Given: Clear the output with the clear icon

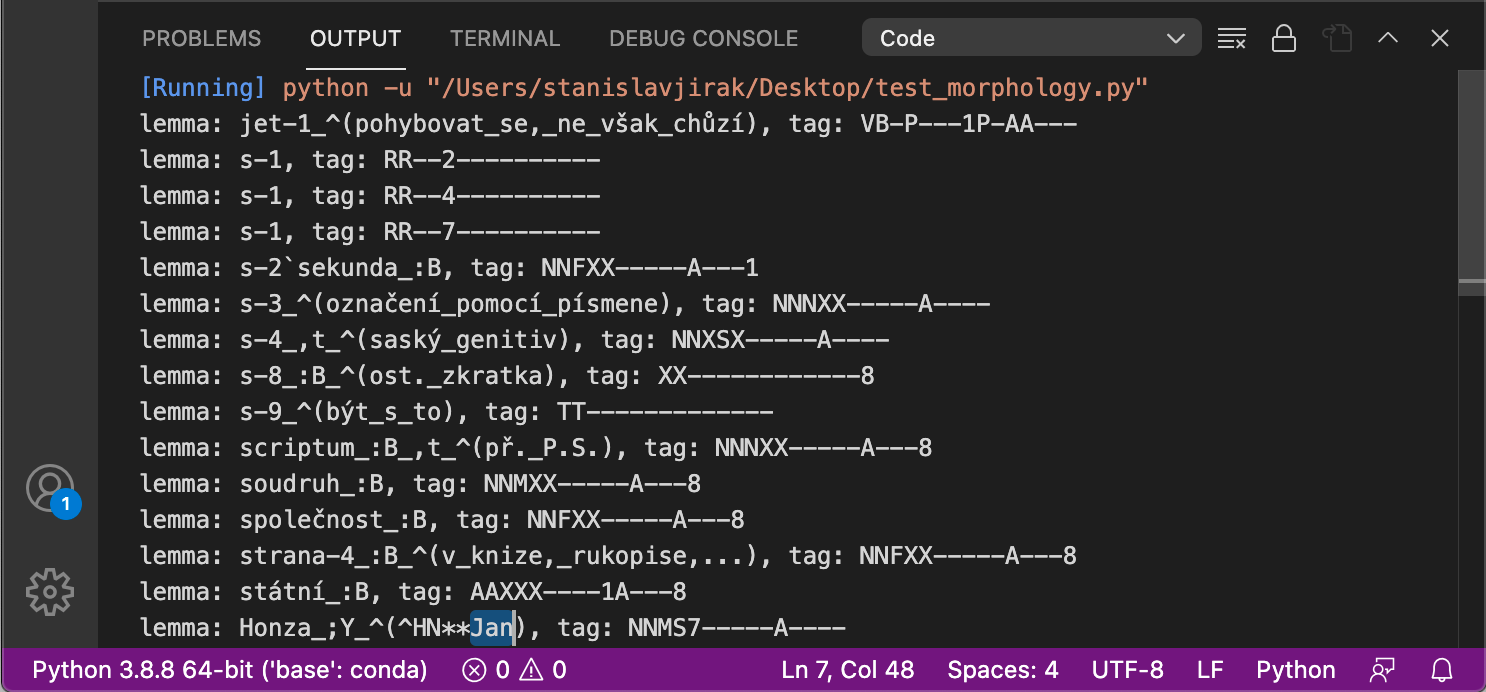Looking at the screenshot, I should point(1231,39).
